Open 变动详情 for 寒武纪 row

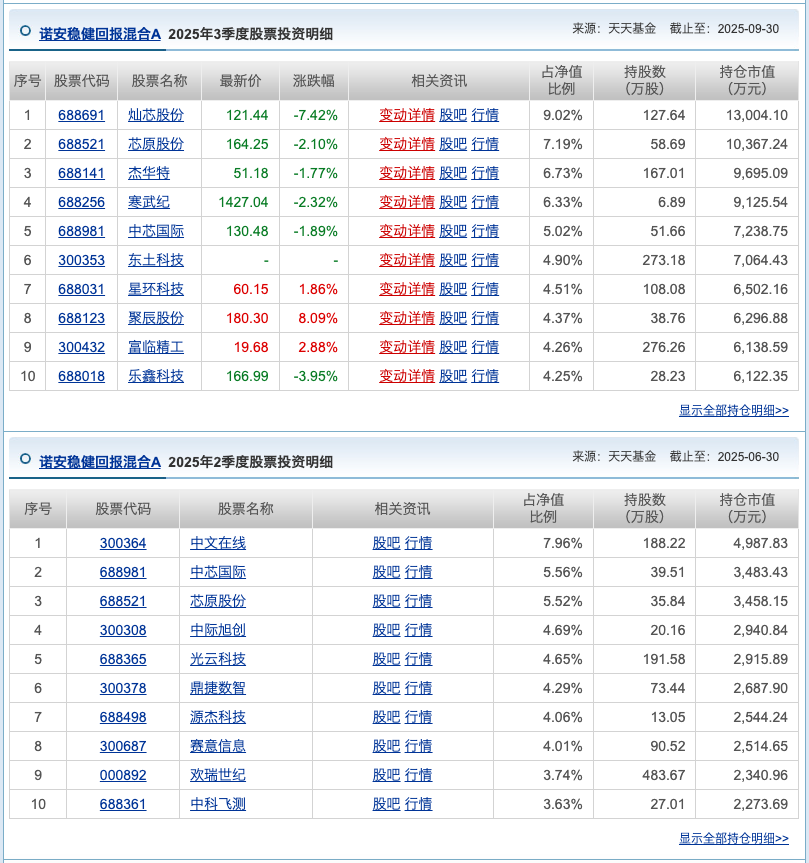point(407,202)
